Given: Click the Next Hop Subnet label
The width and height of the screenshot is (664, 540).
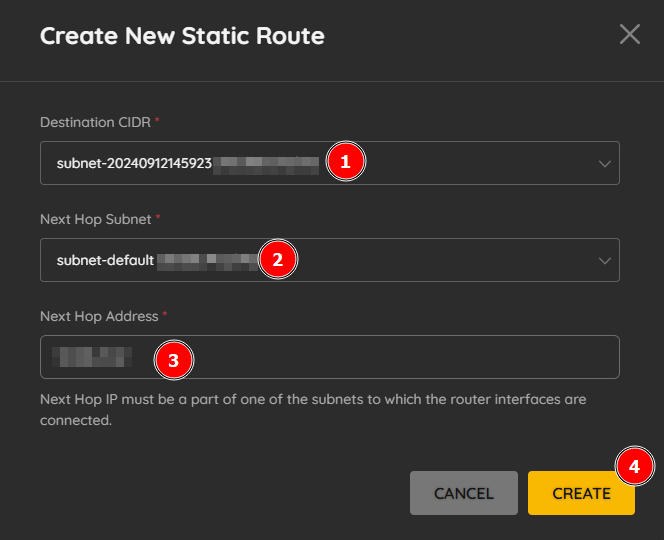Looking at the screenshot, I should click(96, 219).
